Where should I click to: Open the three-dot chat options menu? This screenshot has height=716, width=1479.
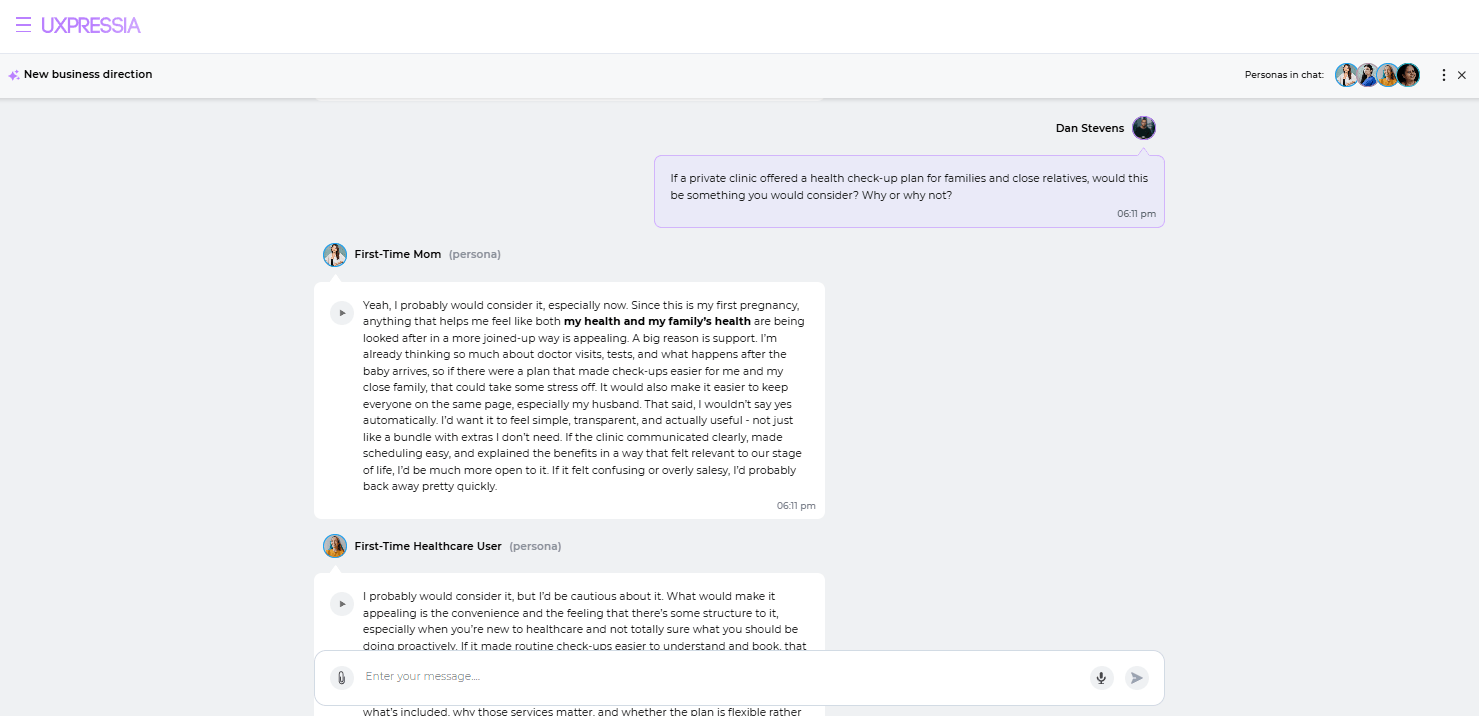(1443, 75)
